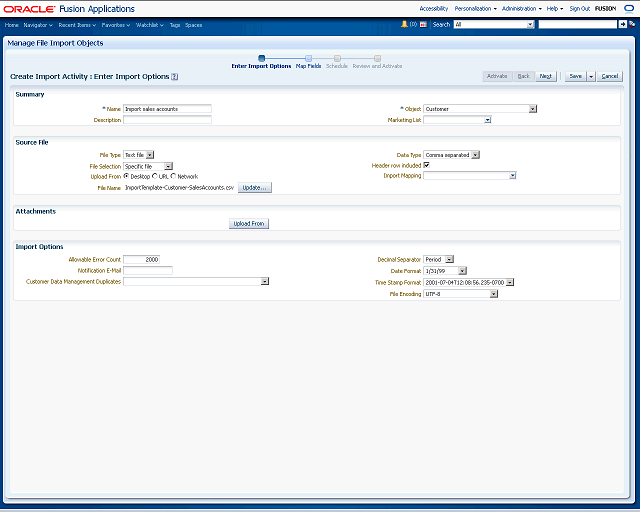Viewport: 640px width, 512px height.
Task: Open the Object dropdown showing Customer
Action: pos(533,109)
